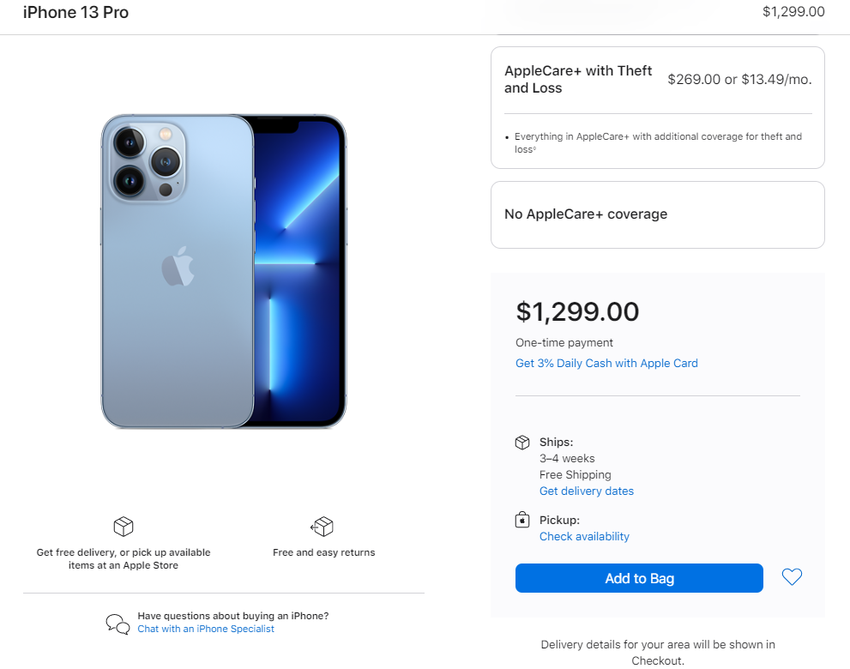Image resolution: width=850 pixels, height=669 pixels.
Task: Open the Get delivery dates link
Action: (586, 491)
